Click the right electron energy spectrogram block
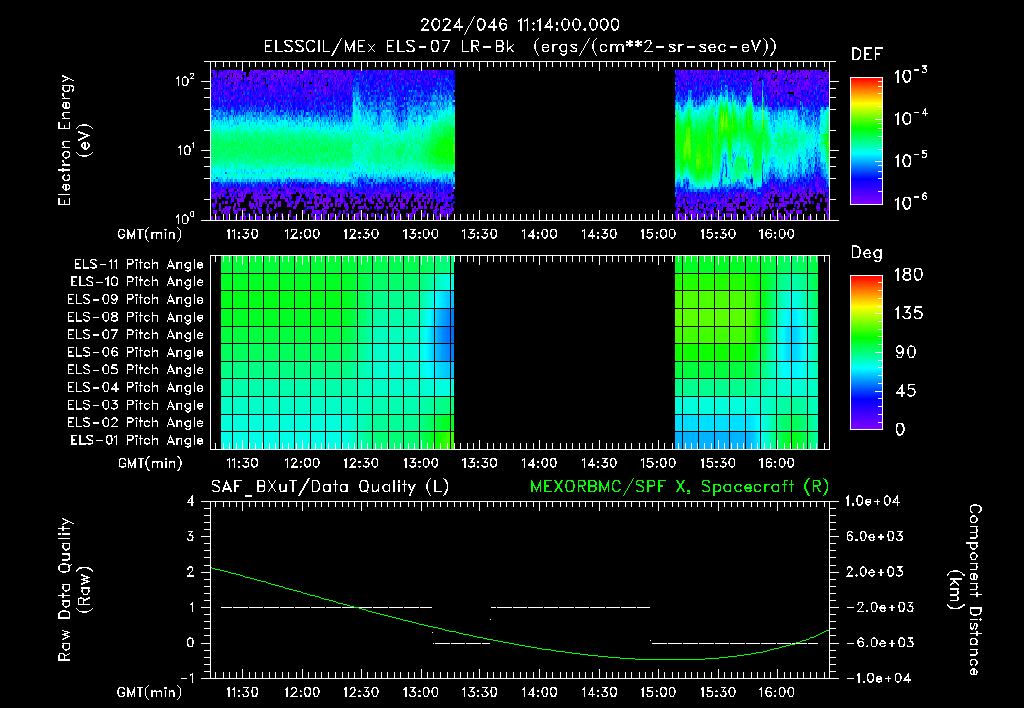 pyautogui.click(x=752, y=144)
